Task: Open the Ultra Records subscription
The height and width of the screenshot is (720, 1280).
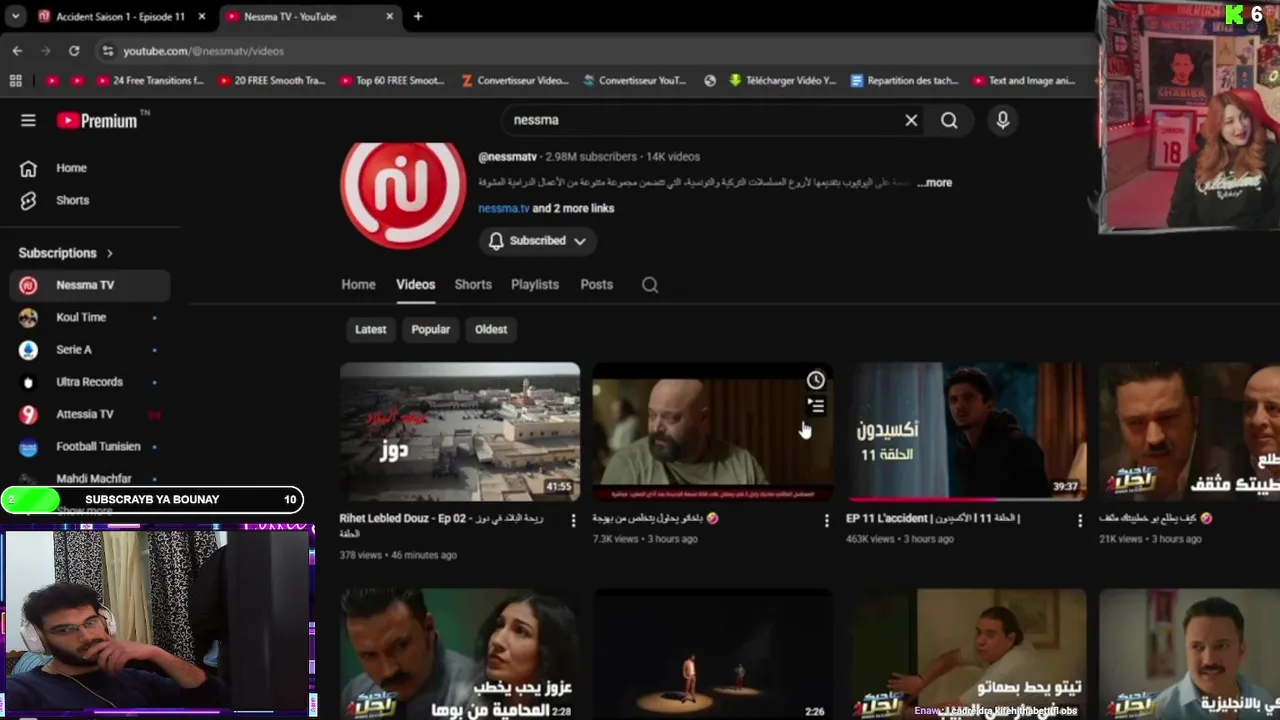Action: pyautogui.click(x=90, y=382)
